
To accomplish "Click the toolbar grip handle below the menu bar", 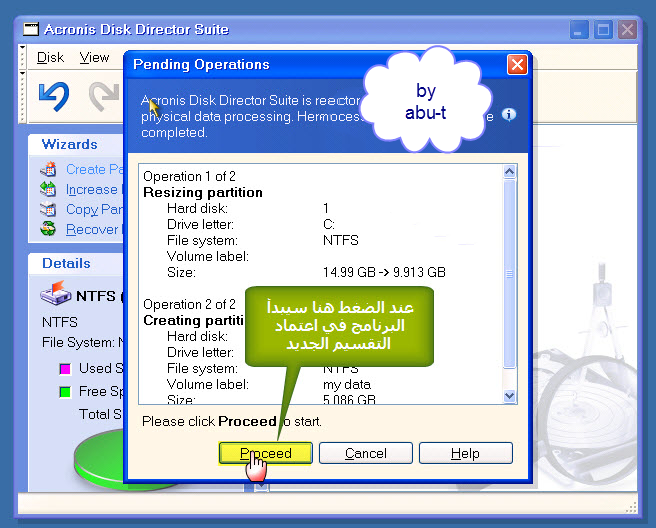I will 23,97.
